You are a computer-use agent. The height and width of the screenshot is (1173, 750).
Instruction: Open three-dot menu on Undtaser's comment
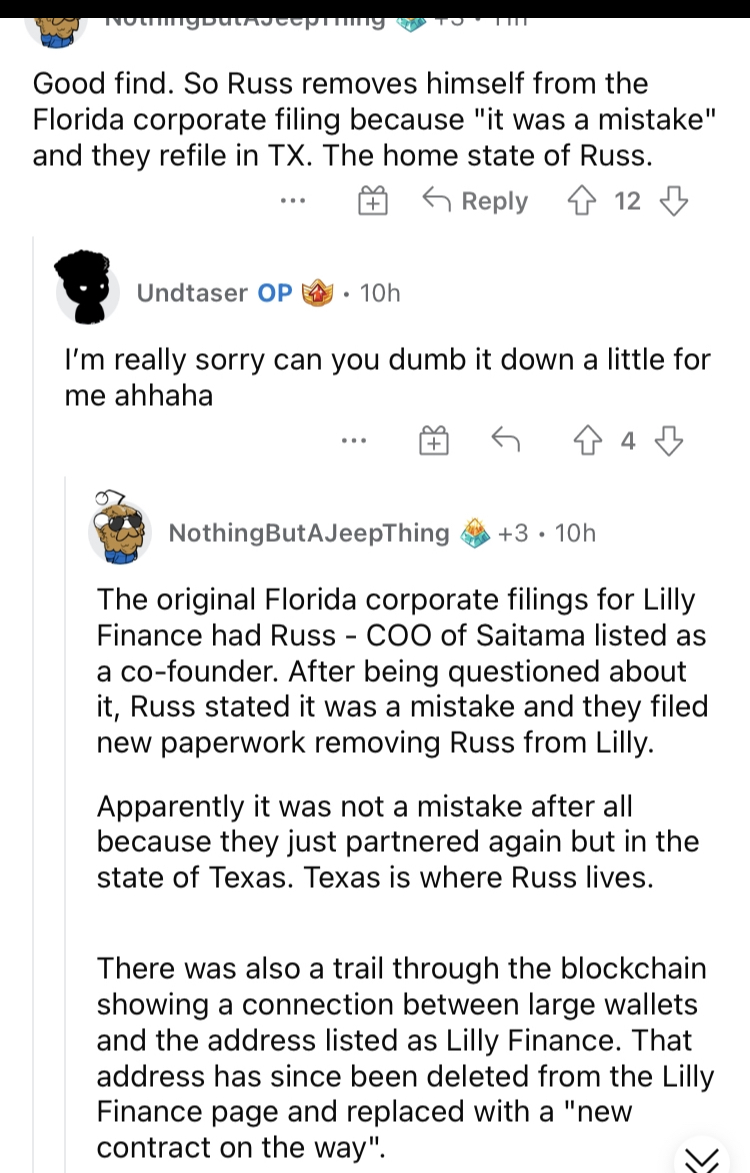pyautogui.click(x=352, y=440)
